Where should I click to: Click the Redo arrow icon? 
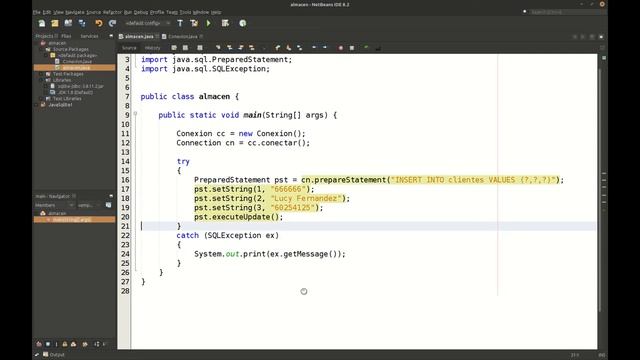coord(113,23)
